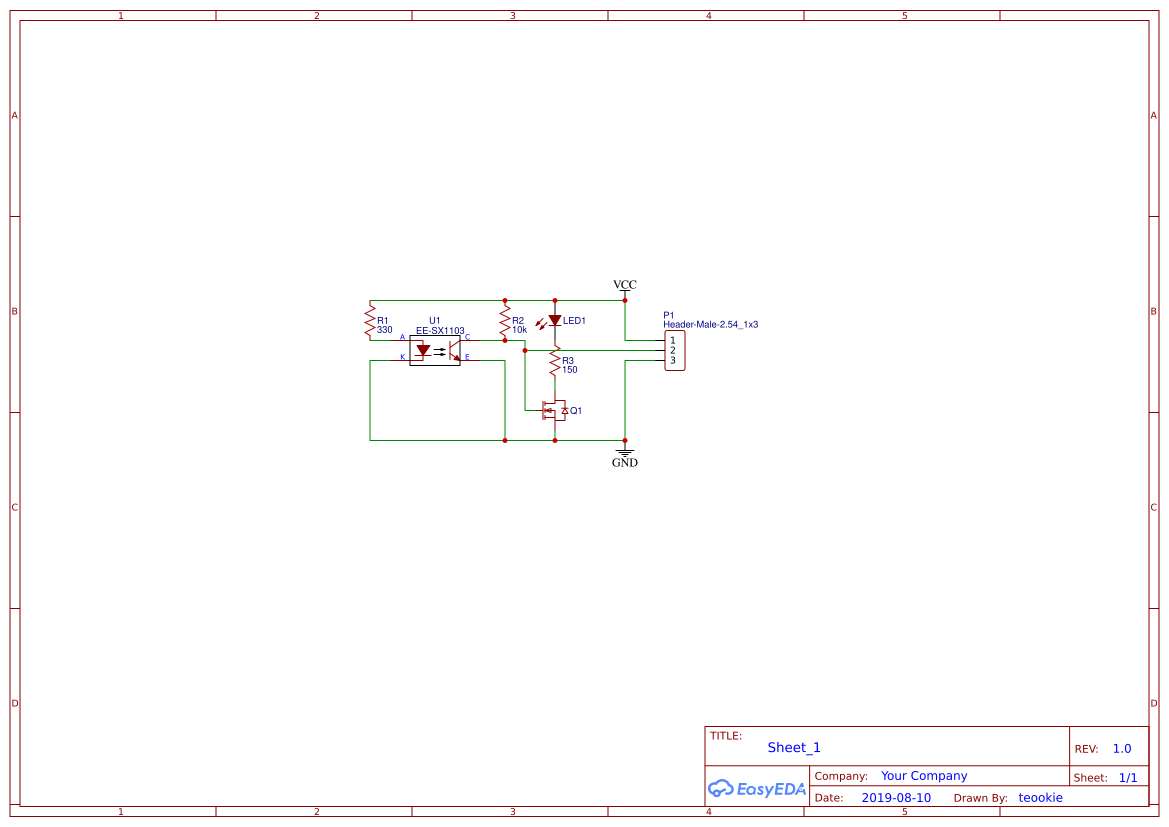Screen dimensions: 1169x827
Task: Click the 'R1' designator label
Action: [x=382, y=321]
